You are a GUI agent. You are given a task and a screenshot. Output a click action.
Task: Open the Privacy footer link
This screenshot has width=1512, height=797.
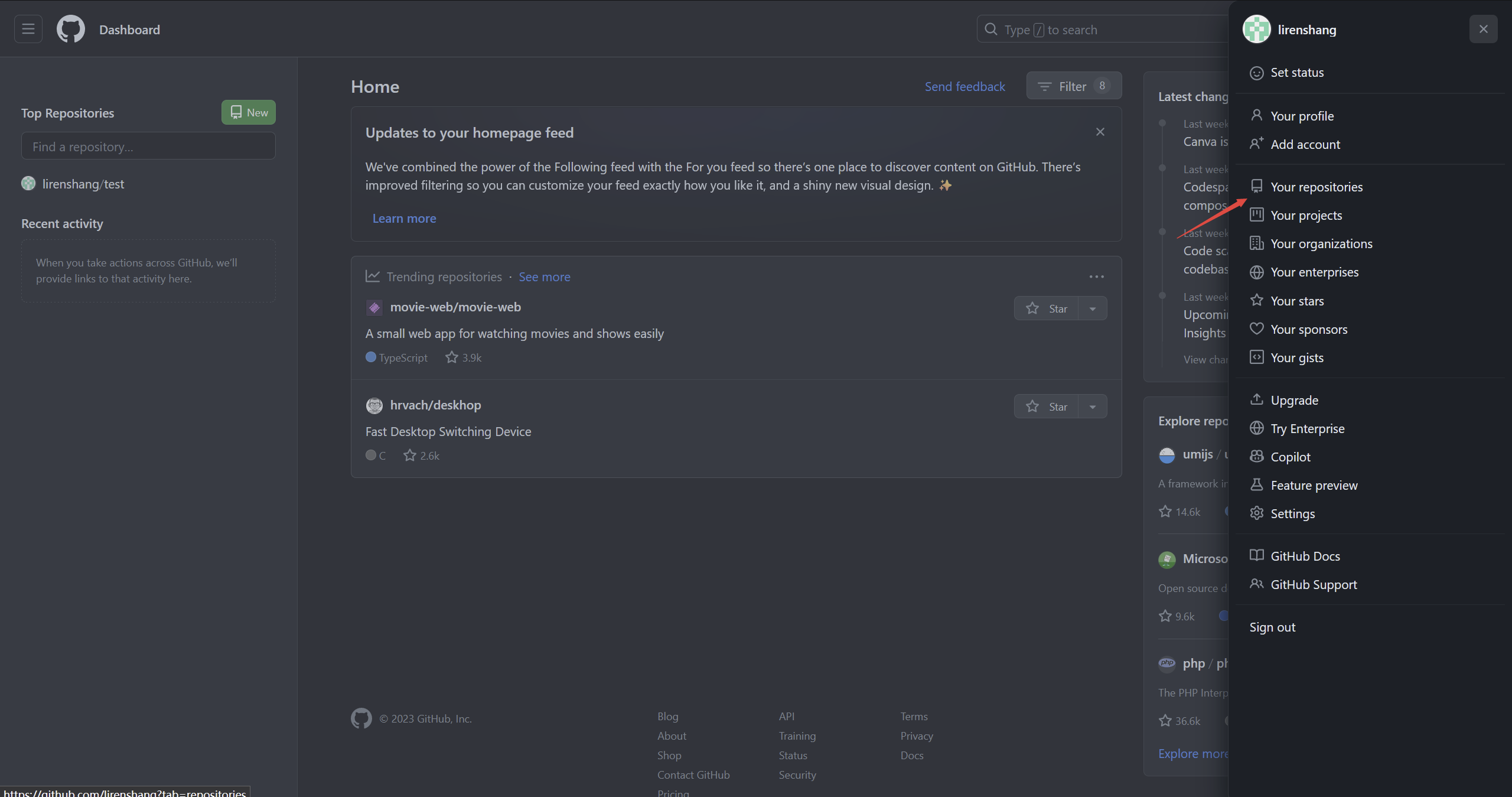point(917,736)
